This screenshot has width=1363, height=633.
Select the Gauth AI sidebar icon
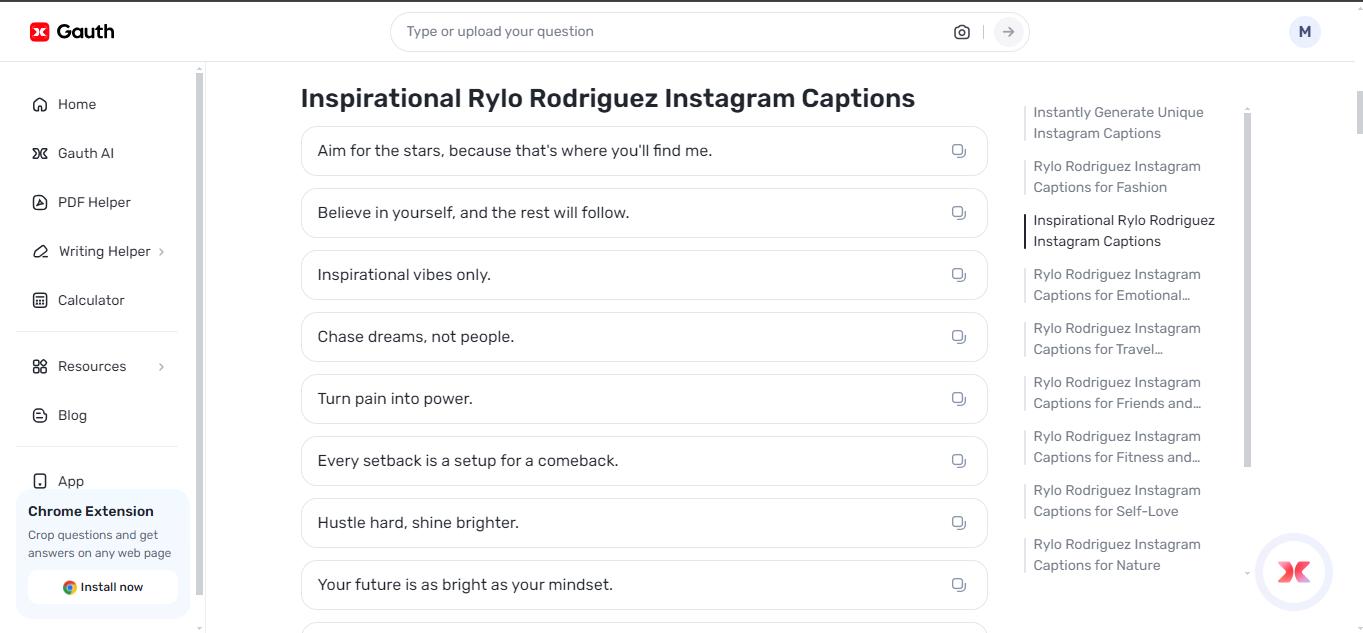point(39,153)
